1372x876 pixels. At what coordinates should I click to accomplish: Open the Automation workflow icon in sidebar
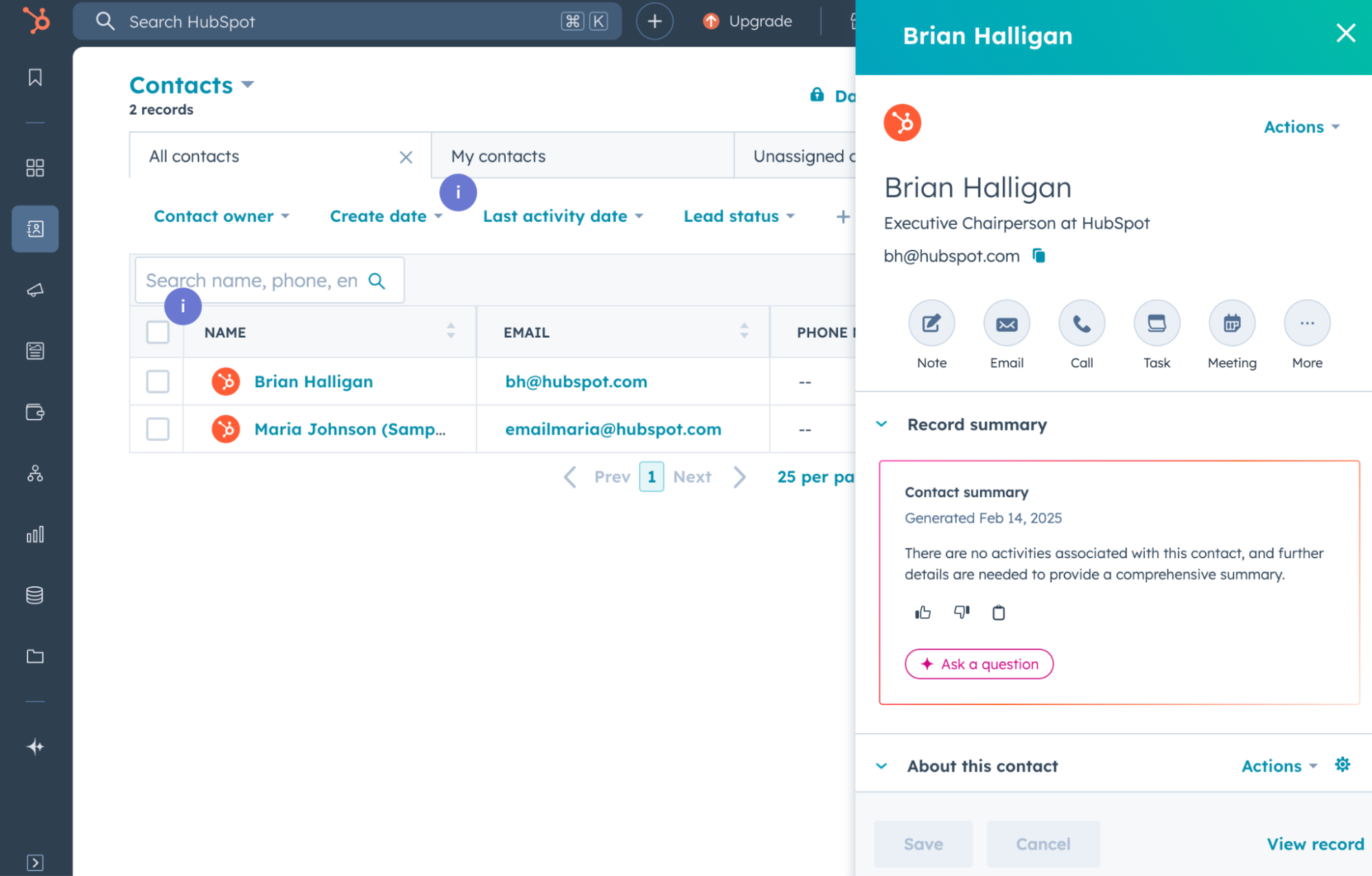pos(35,473)
